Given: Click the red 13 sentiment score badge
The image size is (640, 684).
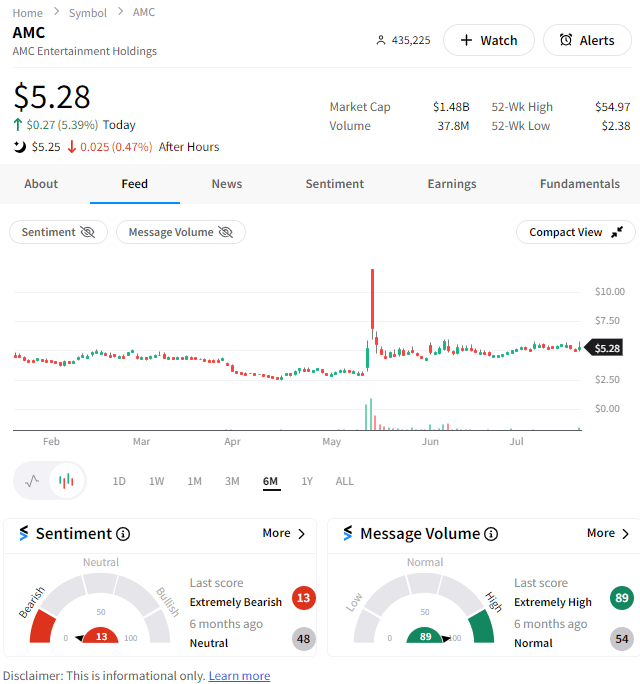Looking at the screenshot, I should (304, 598).
